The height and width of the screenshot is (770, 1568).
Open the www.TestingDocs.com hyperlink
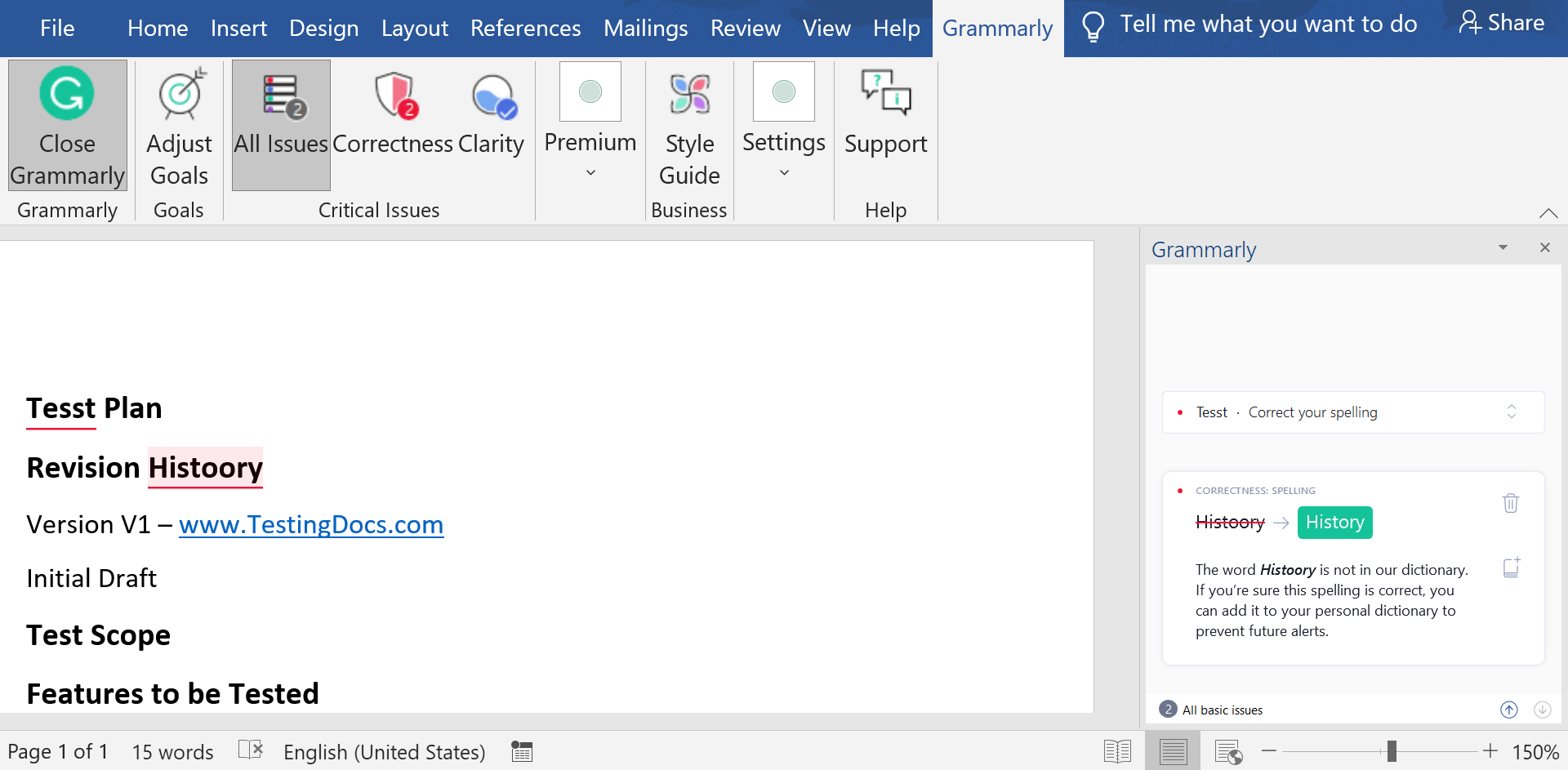311,524
